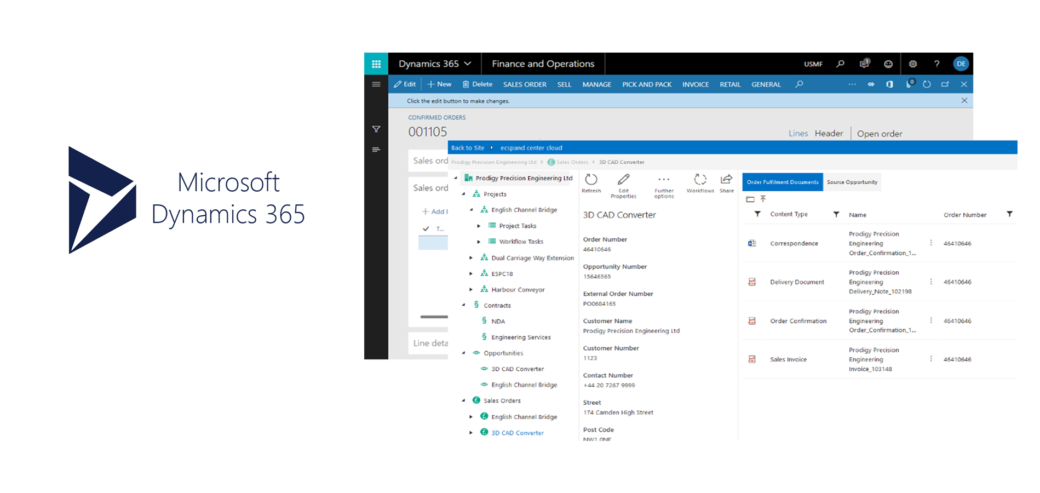Click the Correspondence content type cell
Viewport: 1040px width, 493px height.
[794, 244]
